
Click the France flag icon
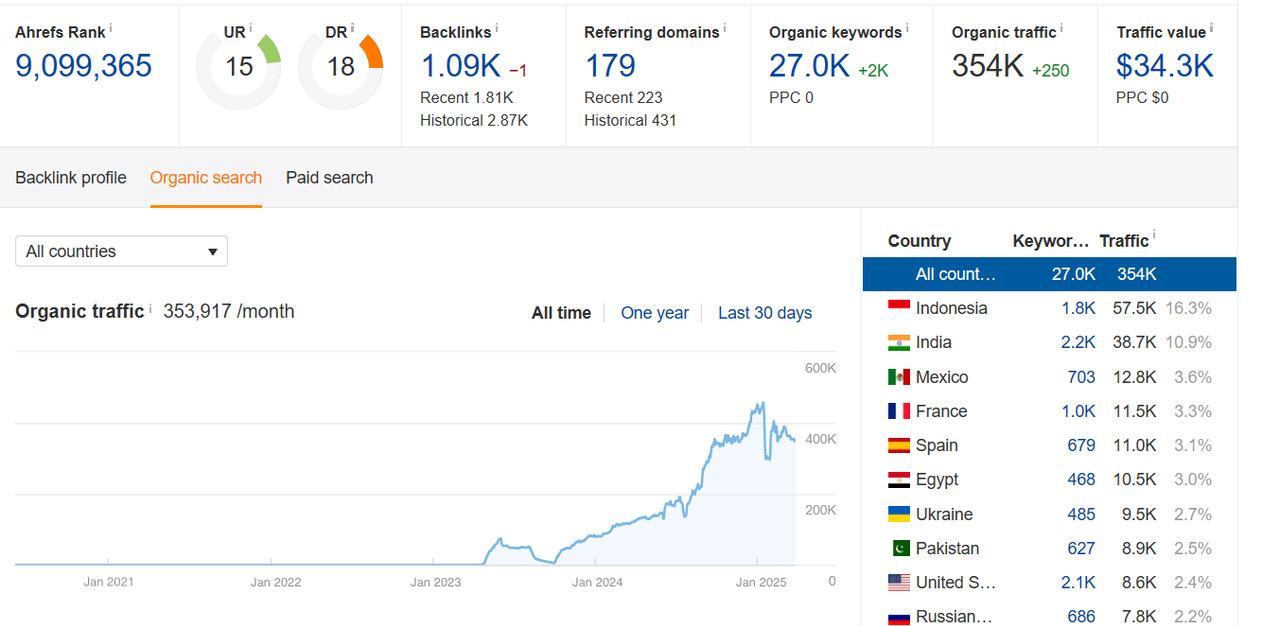(x=898, y=411)
